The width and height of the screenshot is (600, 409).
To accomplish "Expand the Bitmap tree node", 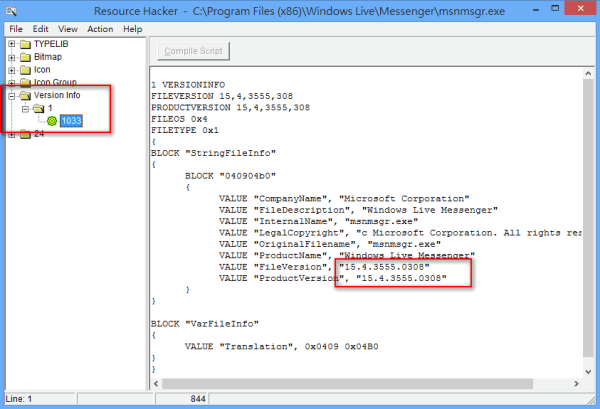I will pyautogui.click(x=12, y=58).
